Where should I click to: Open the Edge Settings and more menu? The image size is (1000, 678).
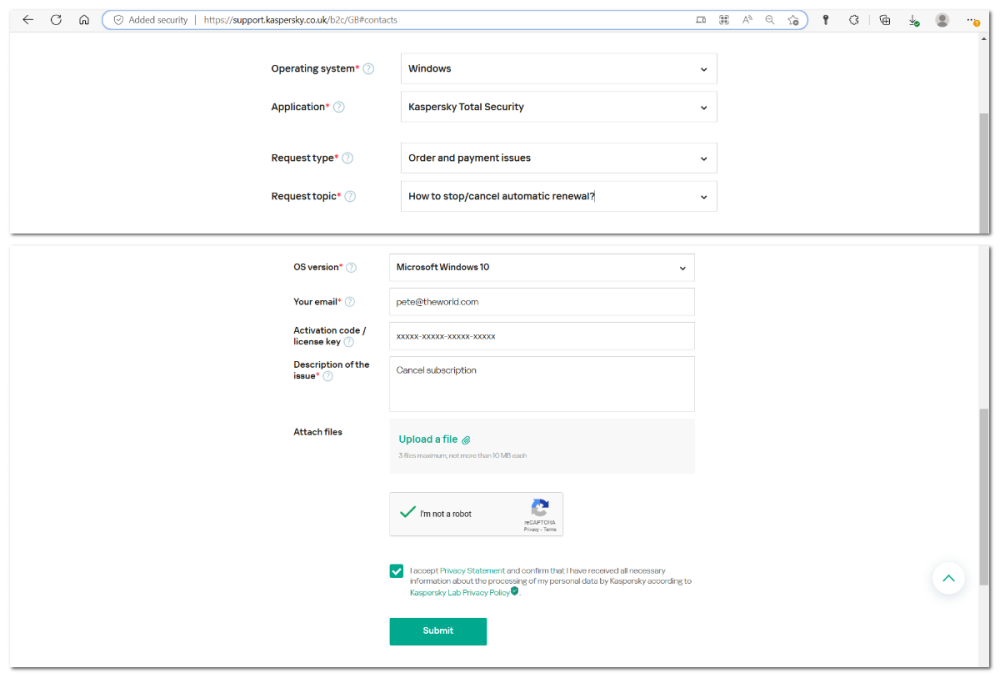coord(972,20)
